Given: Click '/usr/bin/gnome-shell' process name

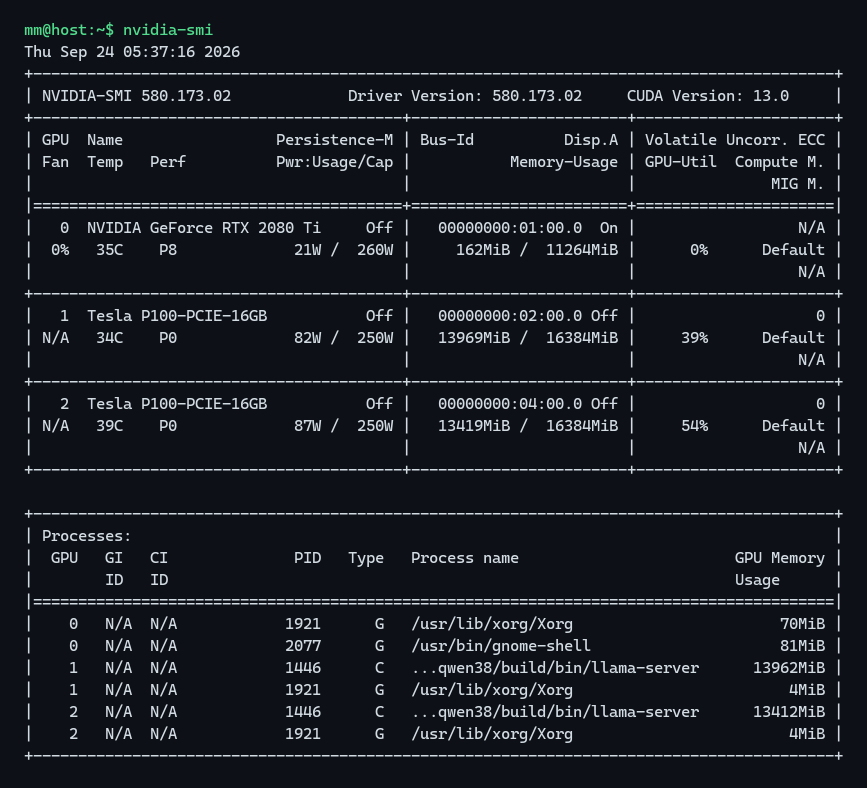Looking at the screenshot, I should point(501,646).
